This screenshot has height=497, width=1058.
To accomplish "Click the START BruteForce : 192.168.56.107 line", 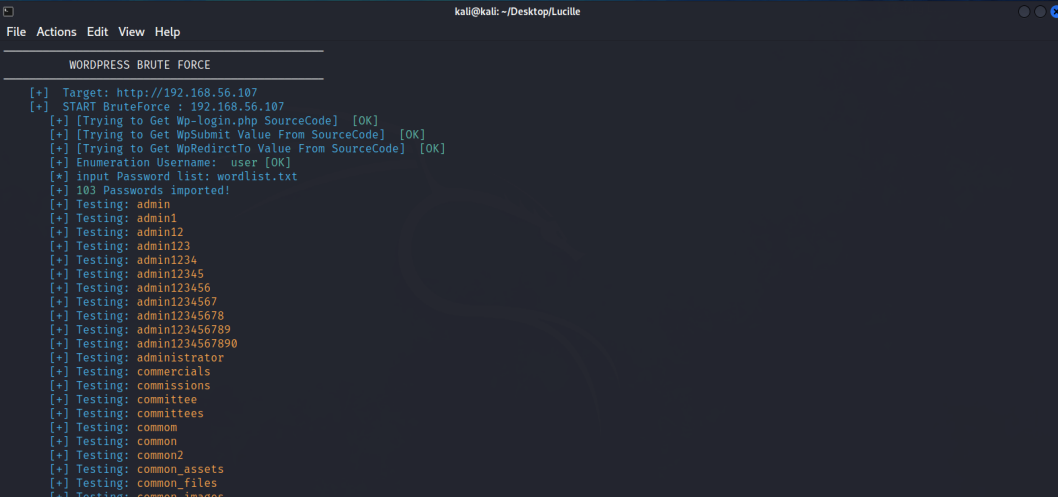I will tap(157, 107).
